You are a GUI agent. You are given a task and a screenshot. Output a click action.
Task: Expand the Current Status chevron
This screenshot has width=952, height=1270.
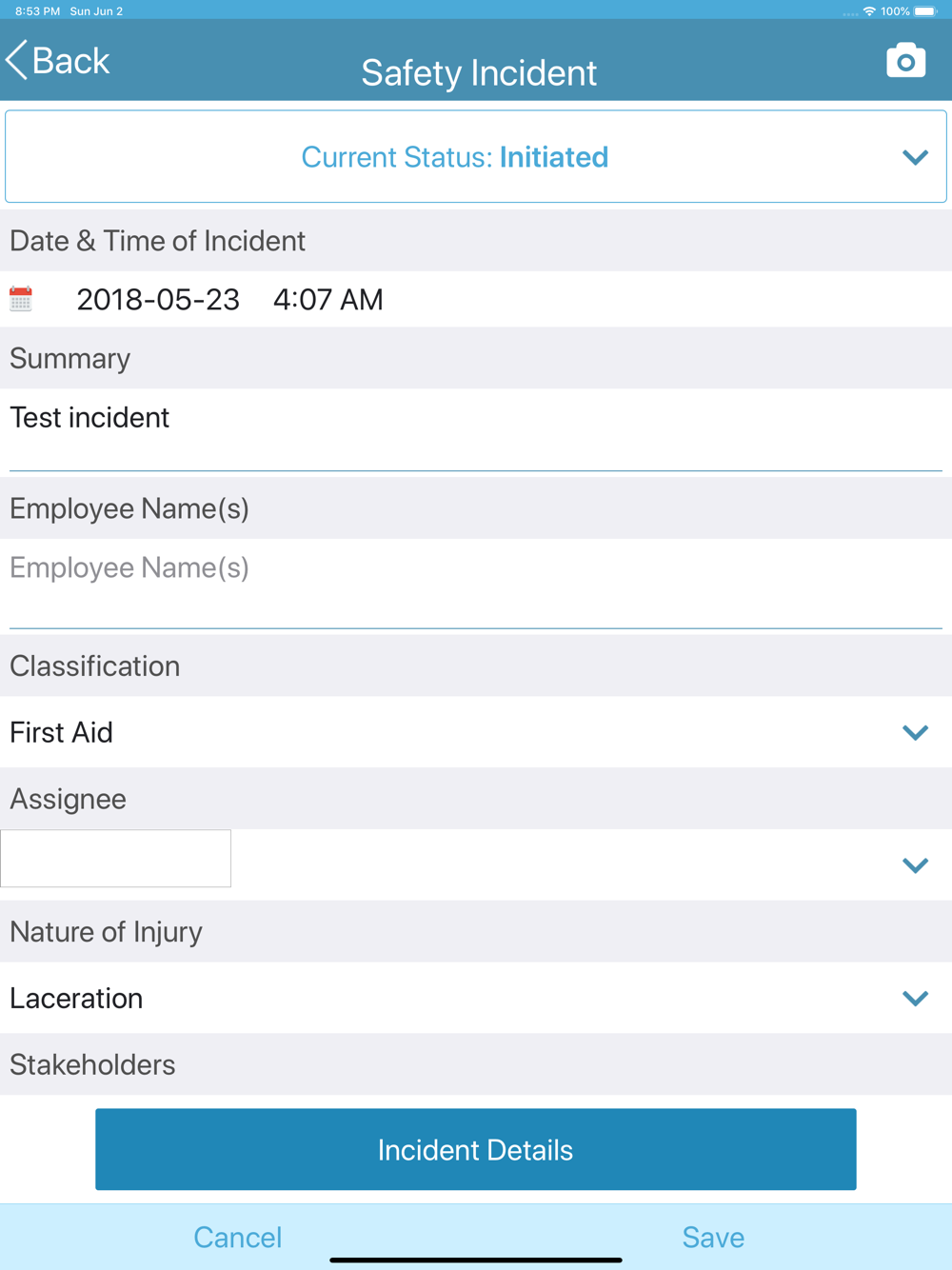pyautogui.click(x=915, y=157)
